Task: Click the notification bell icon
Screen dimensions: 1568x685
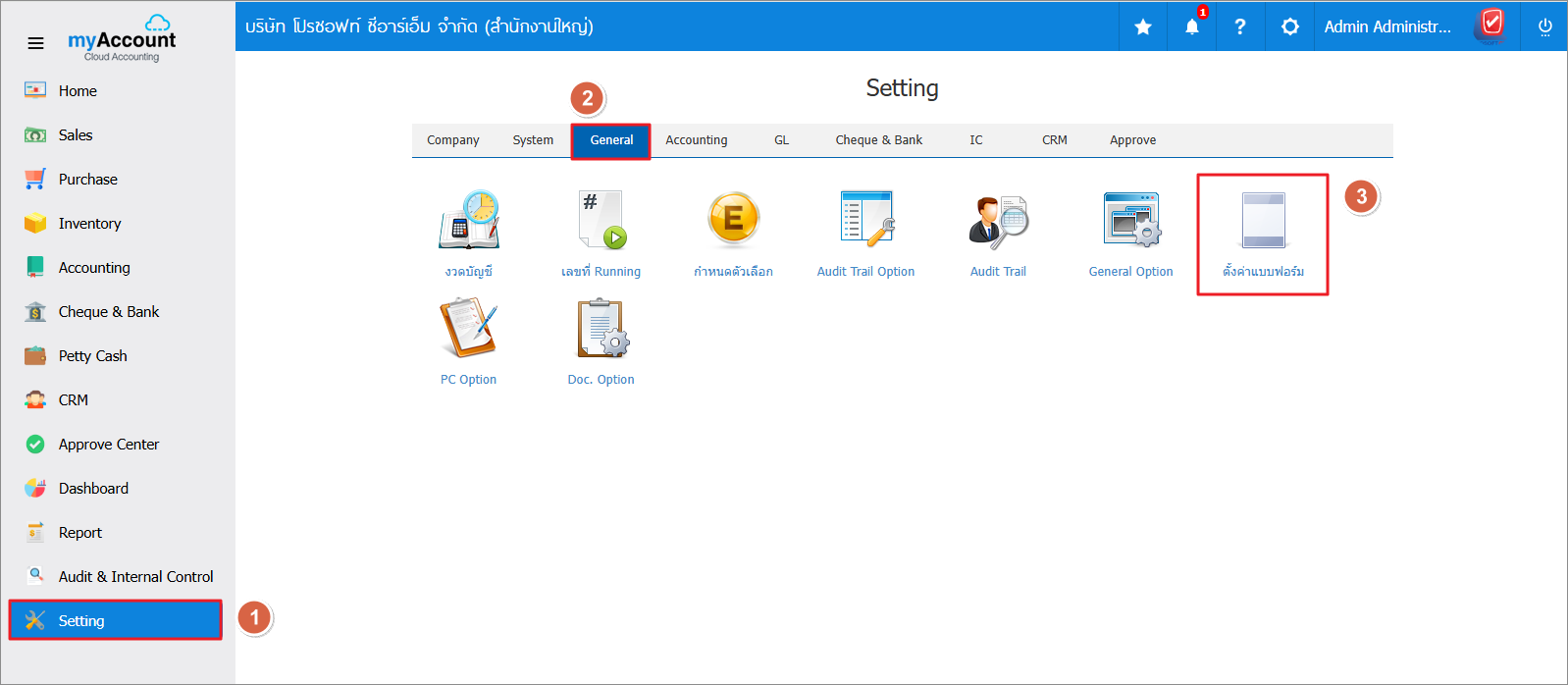Action: pyautogui.click(x=1191, y=26)
